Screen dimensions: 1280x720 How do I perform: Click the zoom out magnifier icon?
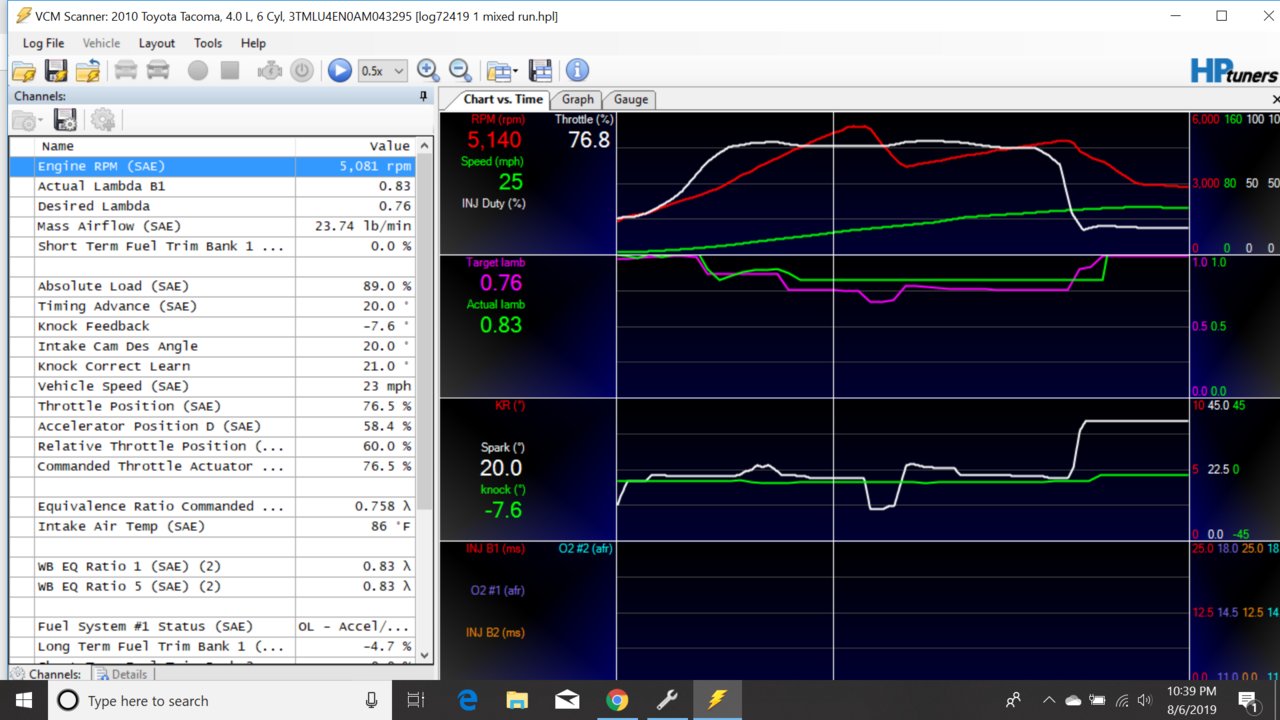click(x=460, y=71)
